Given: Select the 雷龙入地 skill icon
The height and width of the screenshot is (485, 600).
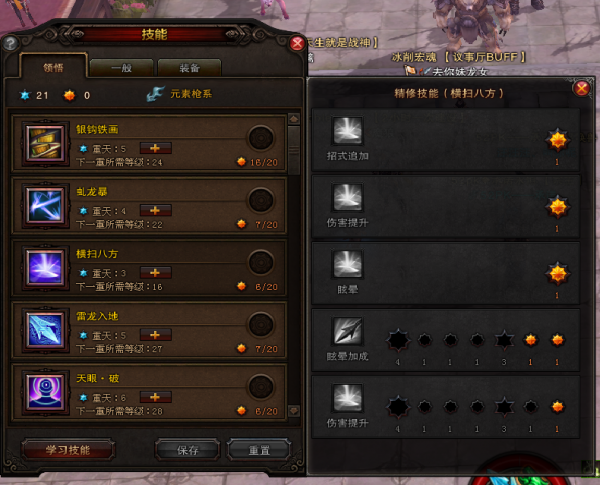Looking at the screenshot, I should pos(45,330).
